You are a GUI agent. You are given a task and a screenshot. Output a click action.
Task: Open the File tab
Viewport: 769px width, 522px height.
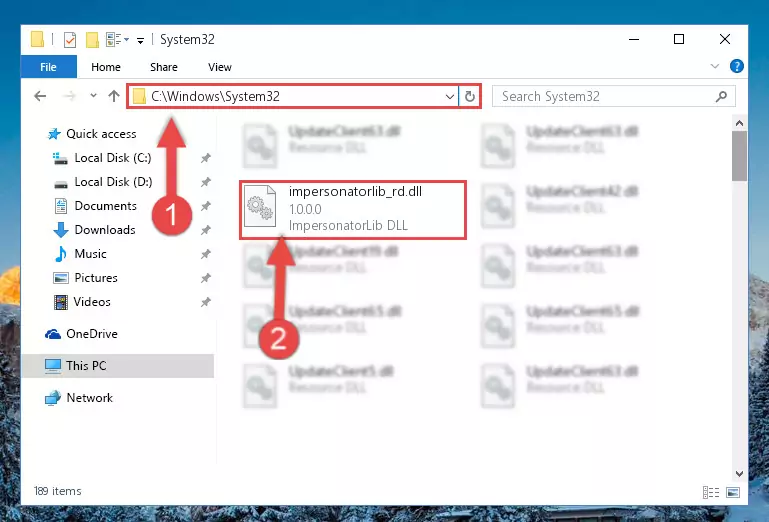click(x=49, y=67)
